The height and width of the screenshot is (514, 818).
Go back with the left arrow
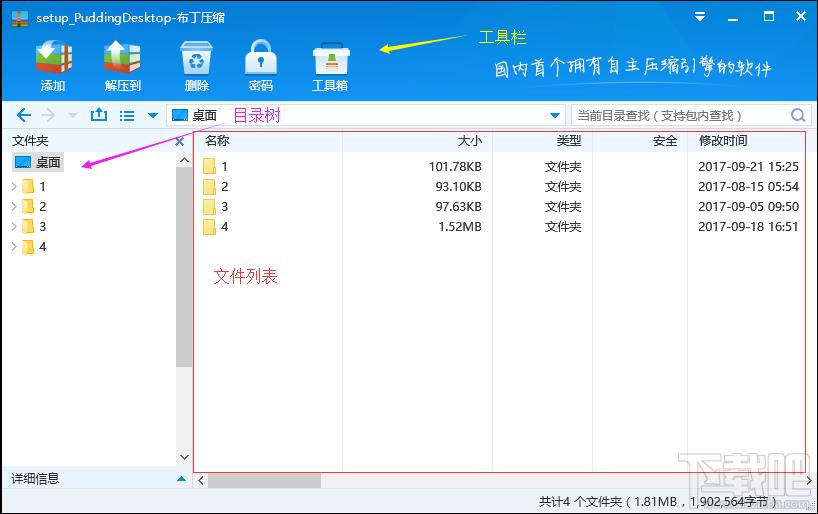pyautogui.click(x=23, y=115)
